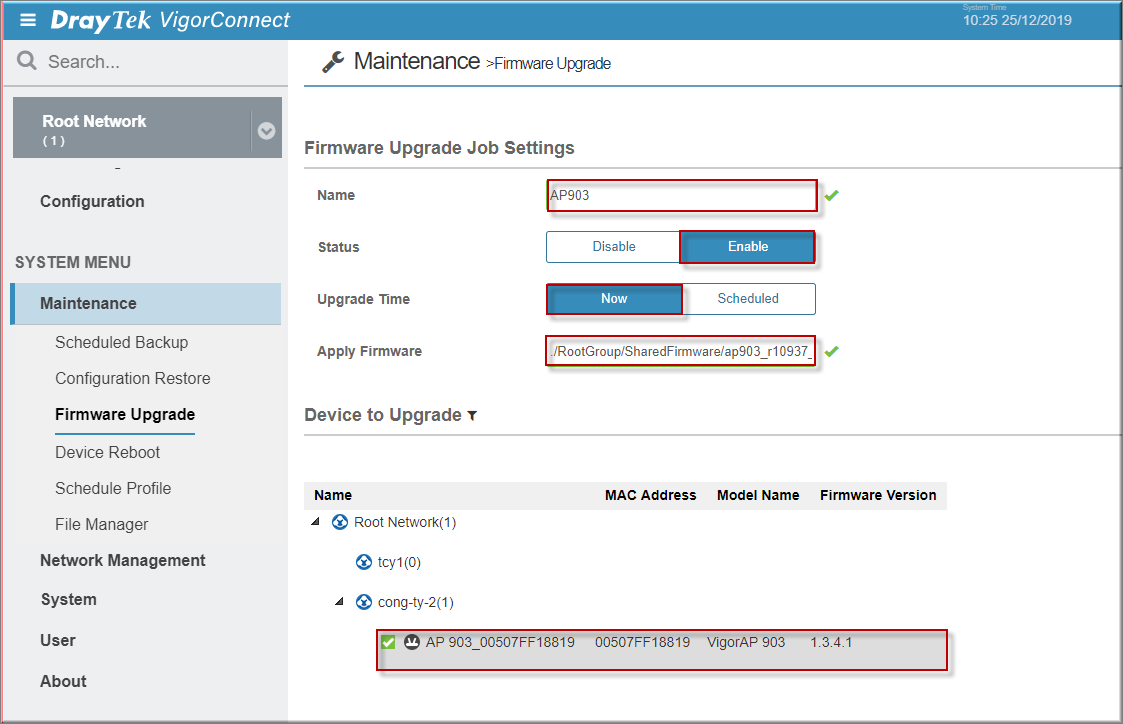Image resolution: width=1123 pixels, height=724 pixels.
Task: Select Firmware Upgrade submenu item
Action: coord(125,415)
